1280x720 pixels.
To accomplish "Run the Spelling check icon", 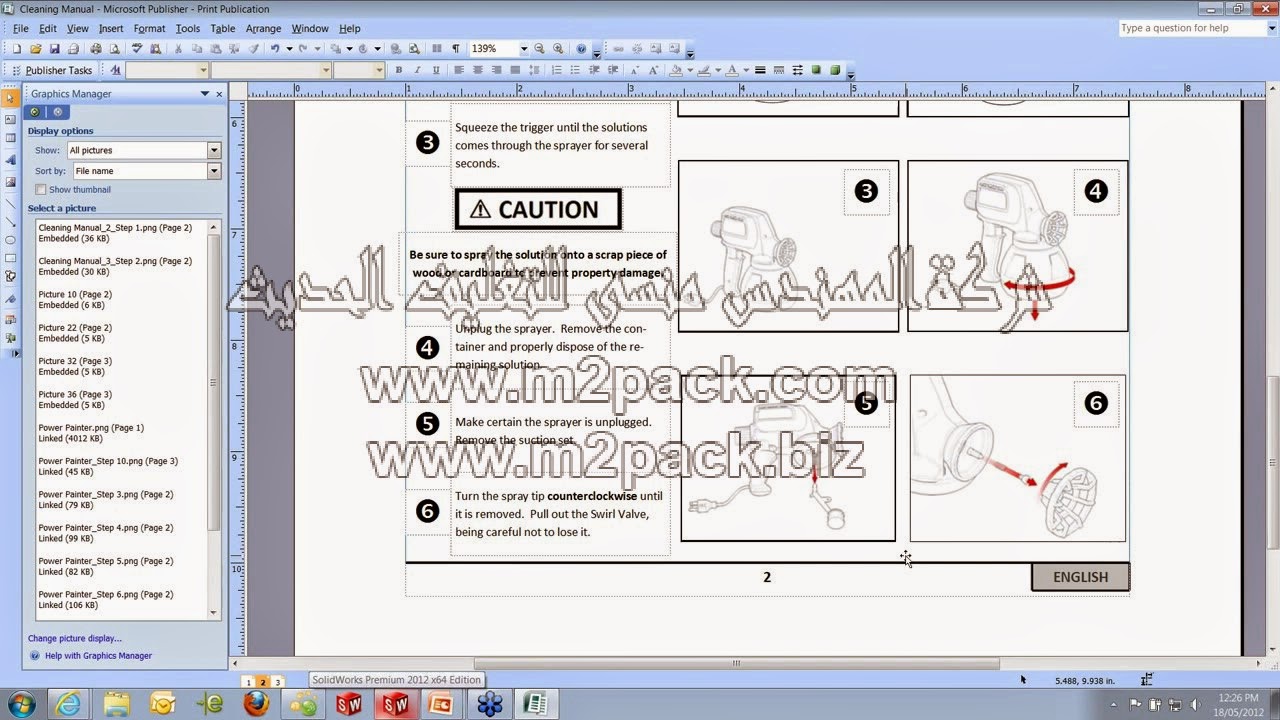I will click(x=136, y=48).
